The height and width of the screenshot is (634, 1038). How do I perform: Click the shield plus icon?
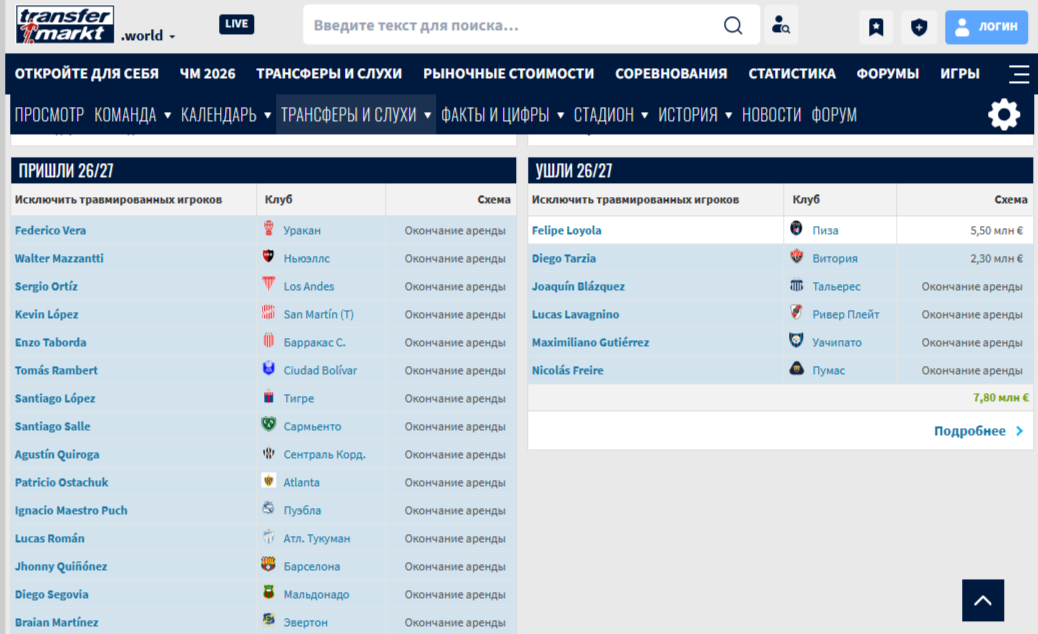(x=919, y=27)
